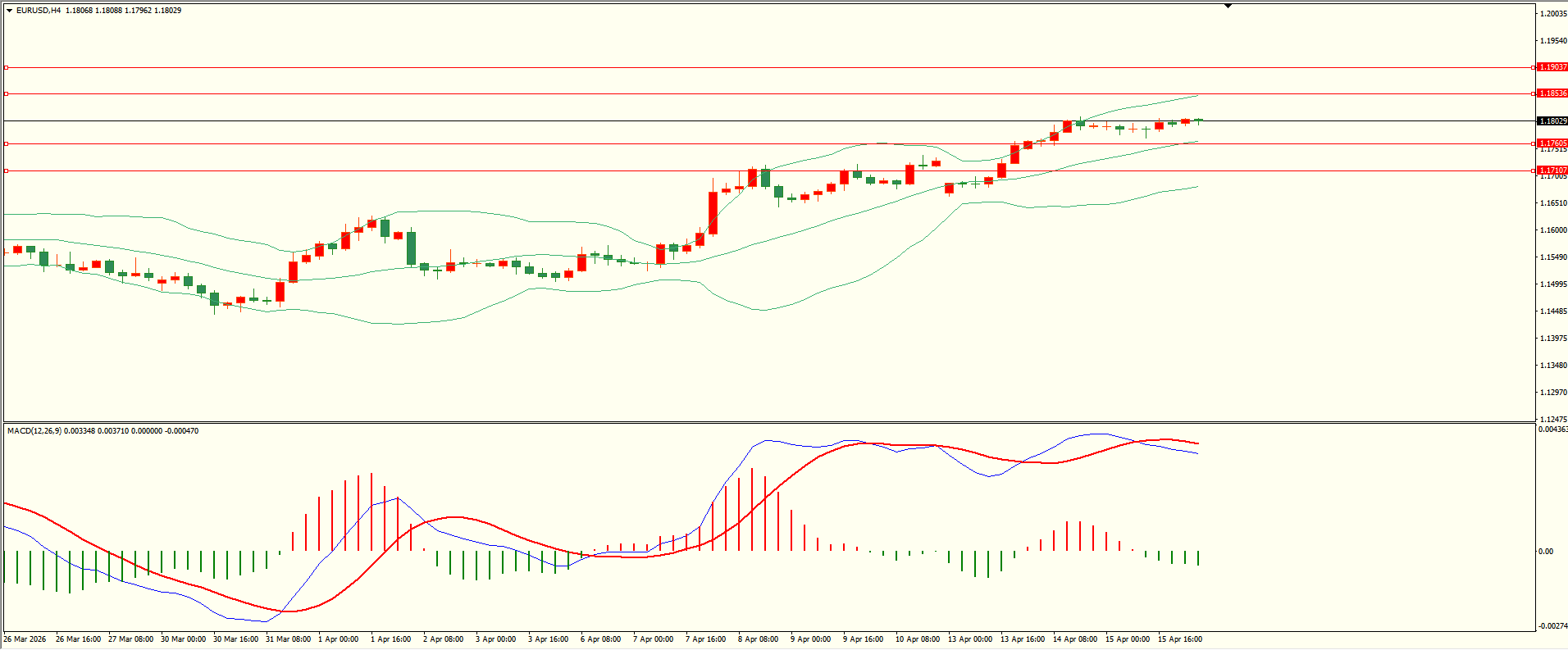Click the 15 Apr 16:00 time label
This screenshot has width=1568, height=650.
coord(1179,639)
